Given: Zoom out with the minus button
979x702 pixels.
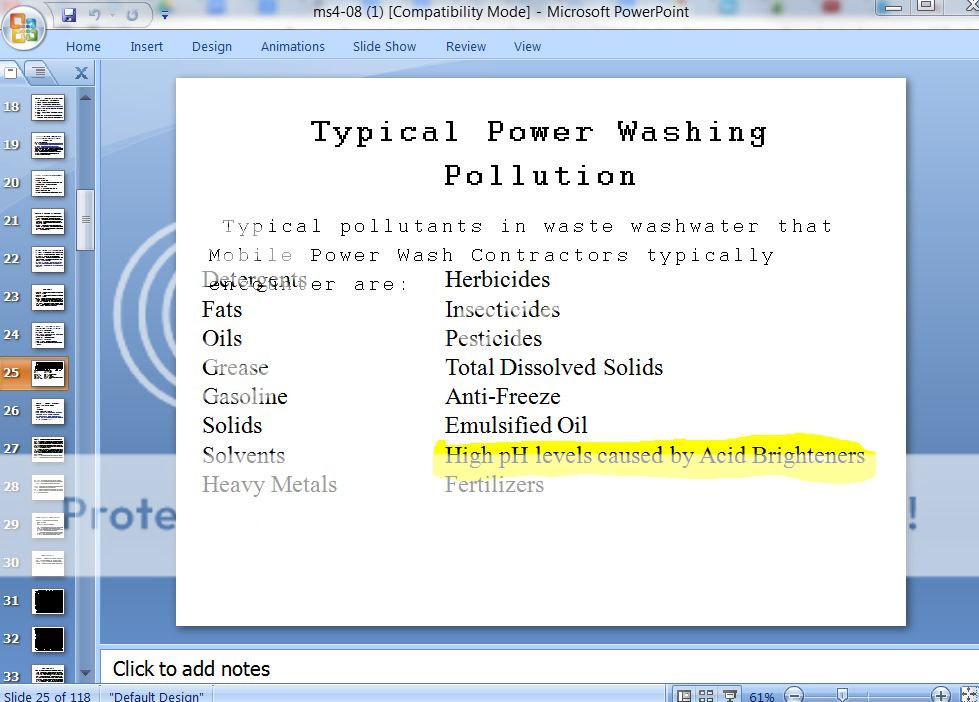Looking at the screenshot, I should [x=794, y=695].
